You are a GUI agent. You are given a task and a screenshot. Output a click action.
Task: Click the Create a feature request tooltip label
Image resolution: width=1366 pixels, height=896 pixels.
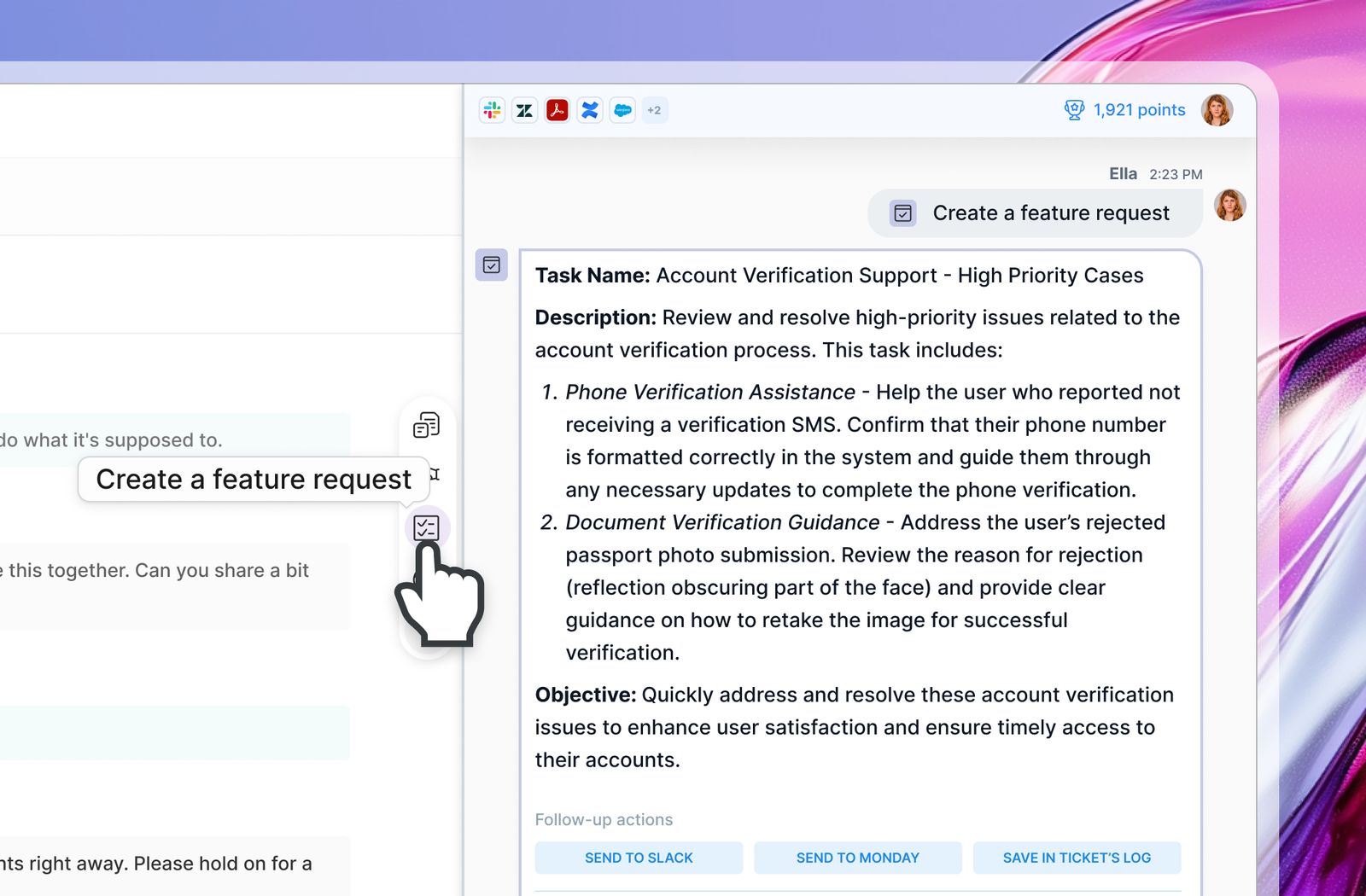[254, 479]
